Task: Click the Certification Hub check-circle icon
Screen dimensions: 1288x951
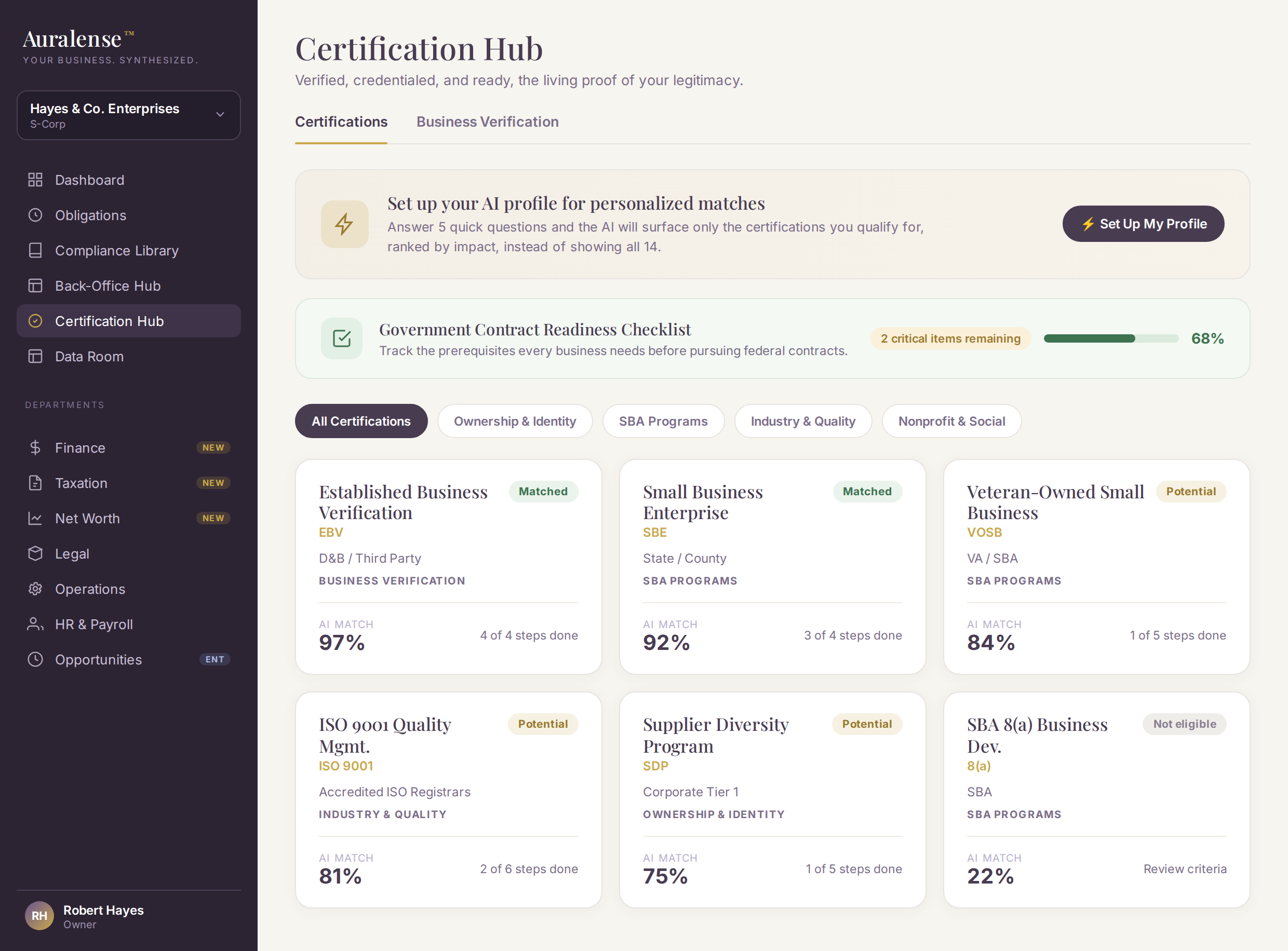Action: click(x=35, y=321)
